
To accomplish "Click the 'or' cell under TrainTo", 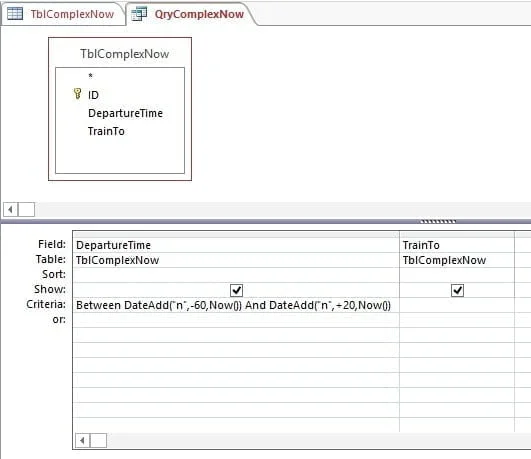I will coord(457,320).
